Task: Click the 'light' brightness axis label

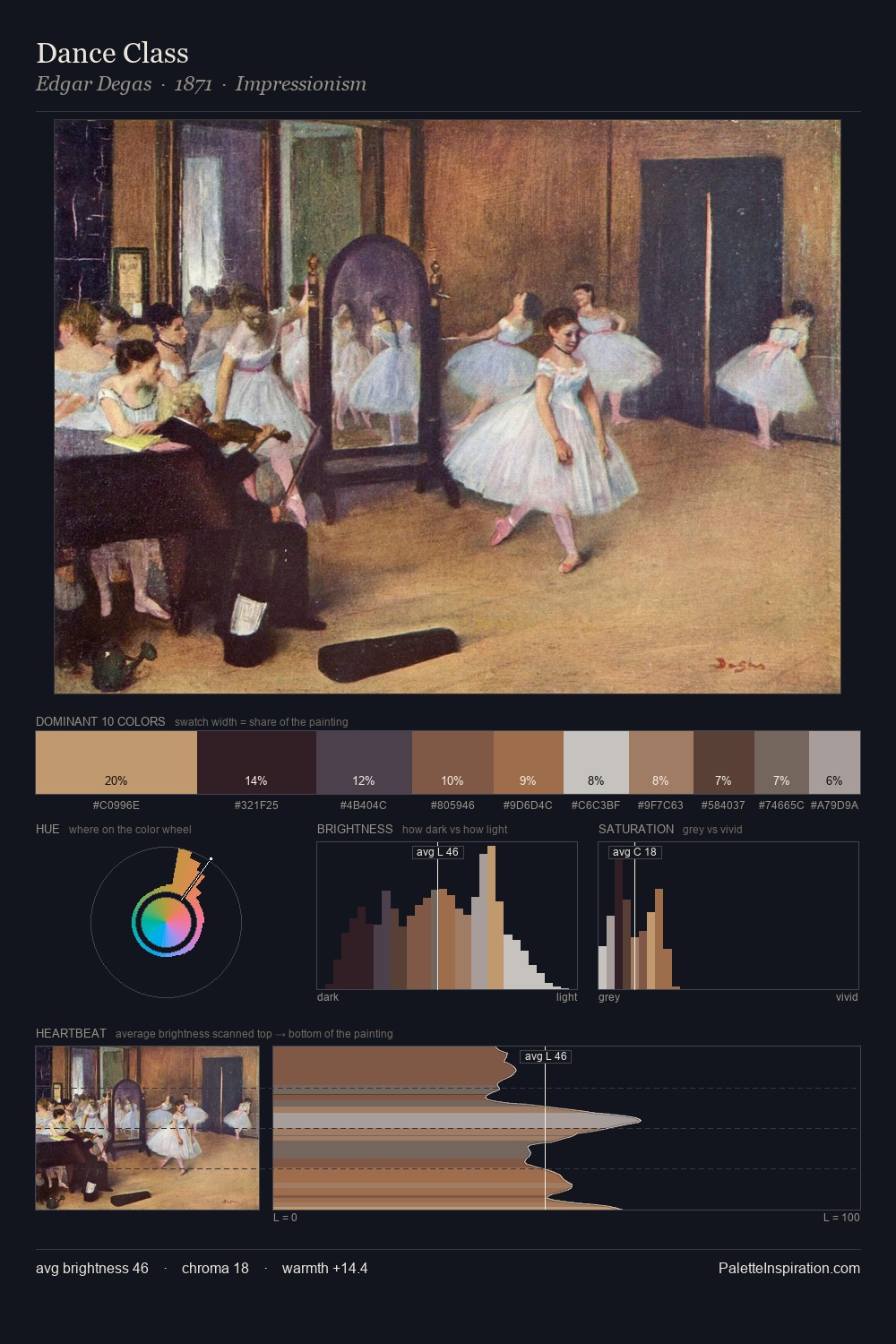Action: tap(567, 997)
